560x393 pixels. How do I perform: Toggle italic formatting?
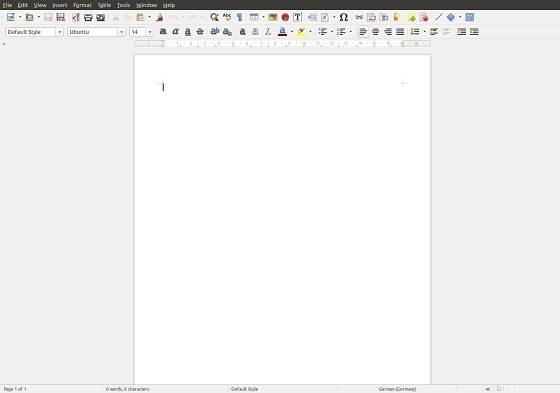click(175, 32)
